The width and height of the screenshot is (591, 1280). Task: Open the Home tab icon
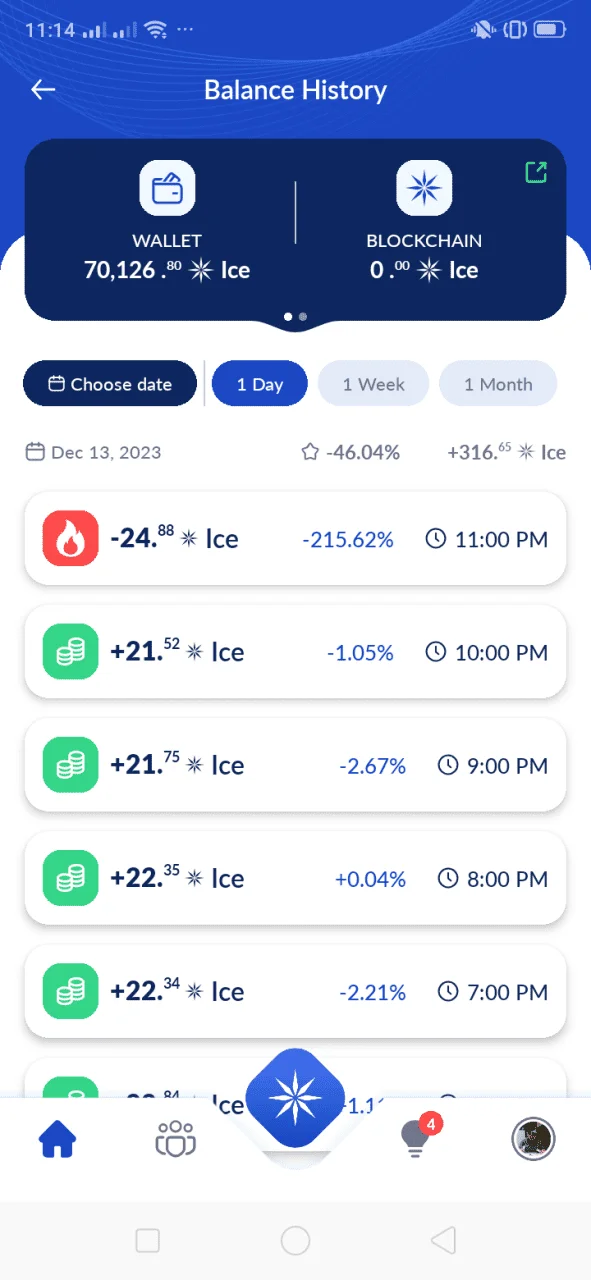coord(57,1139)
